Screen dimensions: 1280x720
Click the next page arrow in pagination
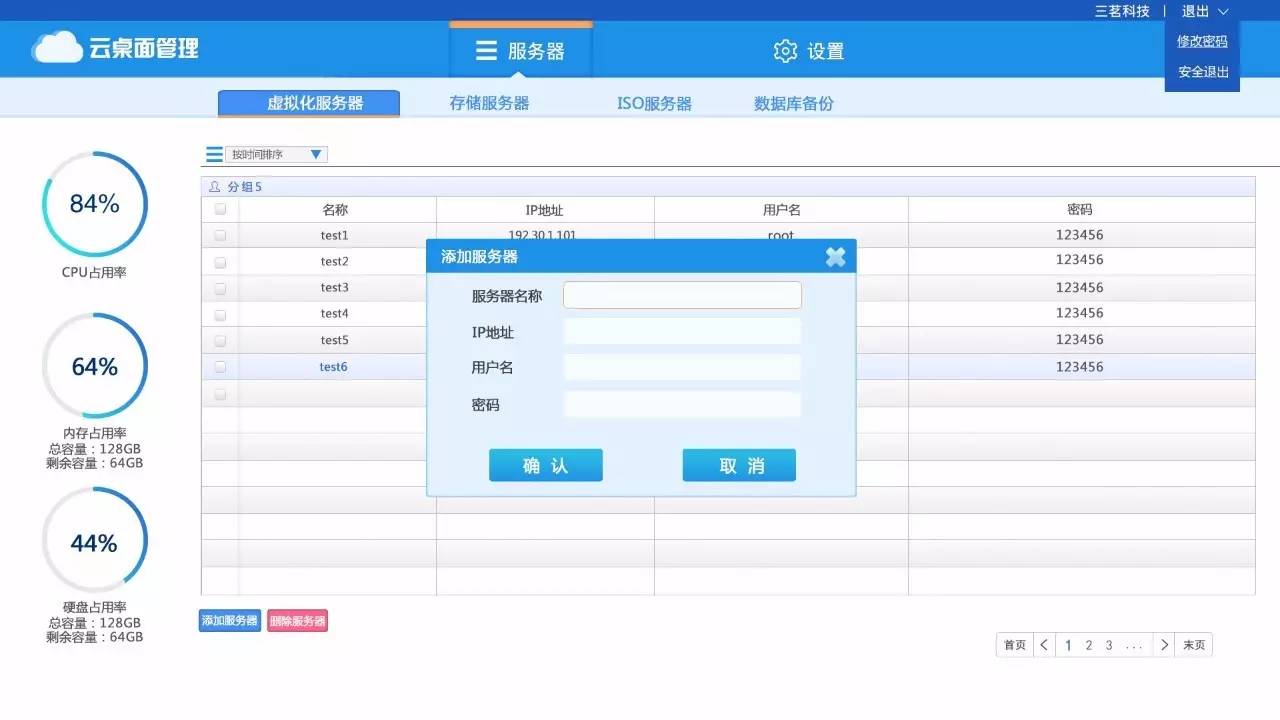(1164, 644)
